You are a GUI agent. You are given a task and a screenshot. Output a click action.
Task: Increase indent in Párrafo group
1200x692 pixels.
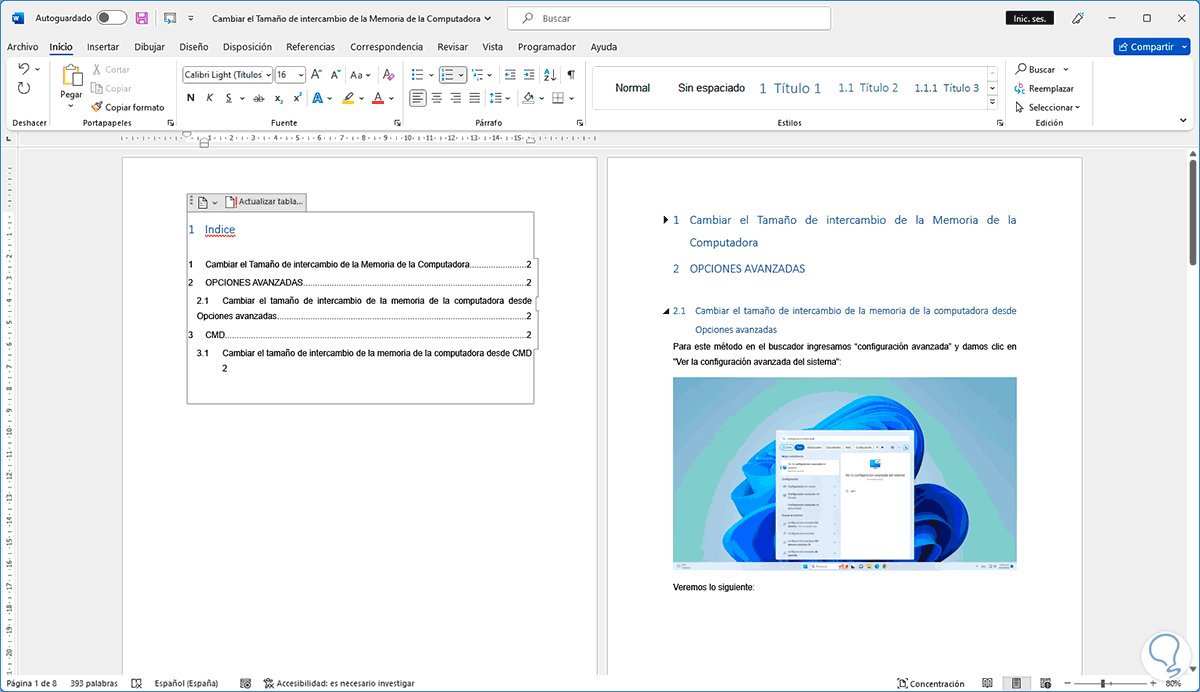[527, 75]
